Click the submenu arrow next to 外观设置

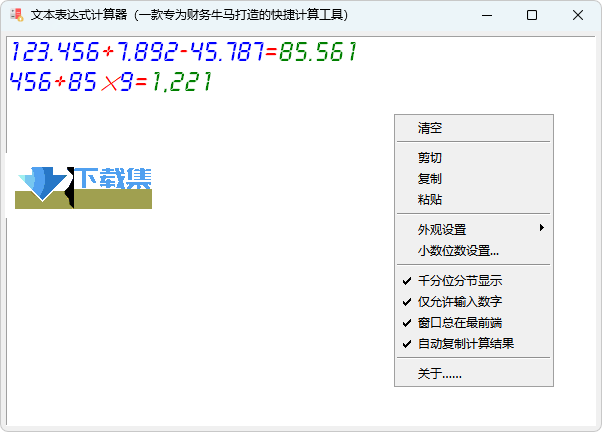[542, 228]
